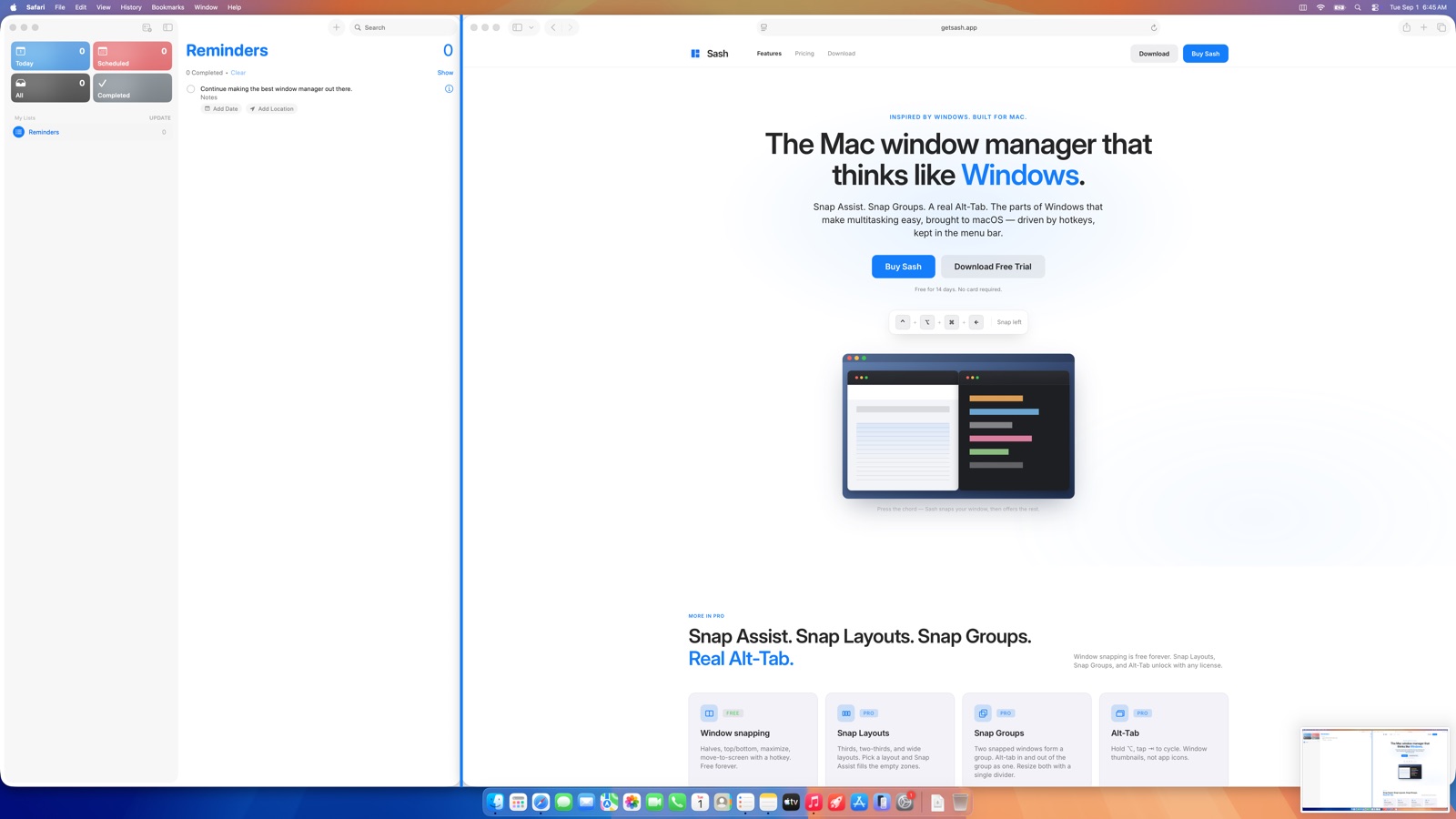Focus the Reminders Search field

[x=403, y=27]
